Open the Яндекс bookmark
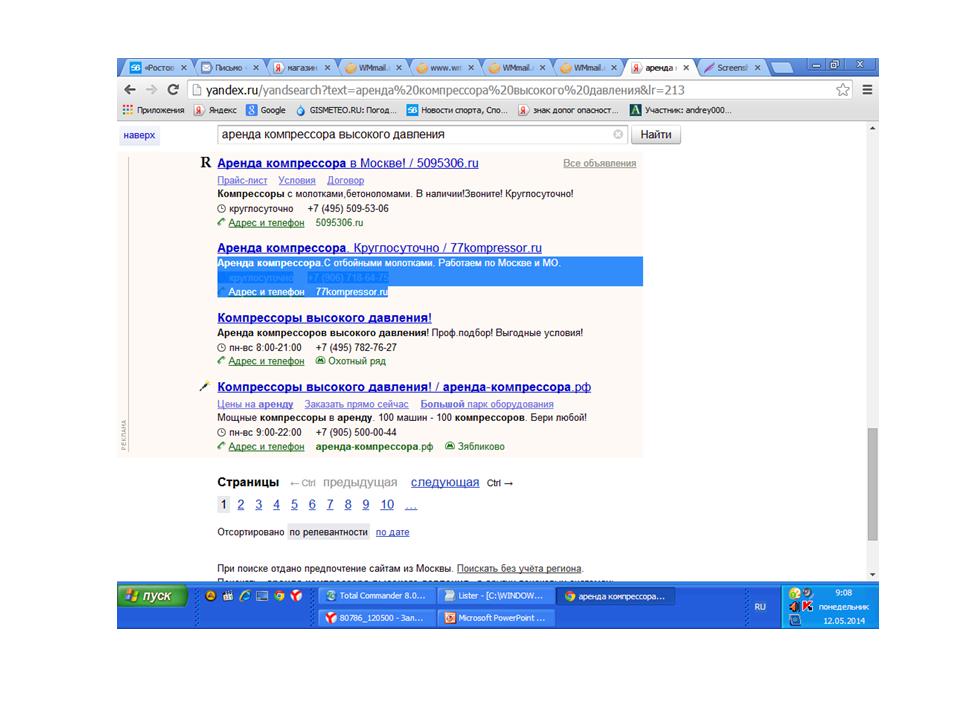 pyautogui.click(x=215, y=110)
